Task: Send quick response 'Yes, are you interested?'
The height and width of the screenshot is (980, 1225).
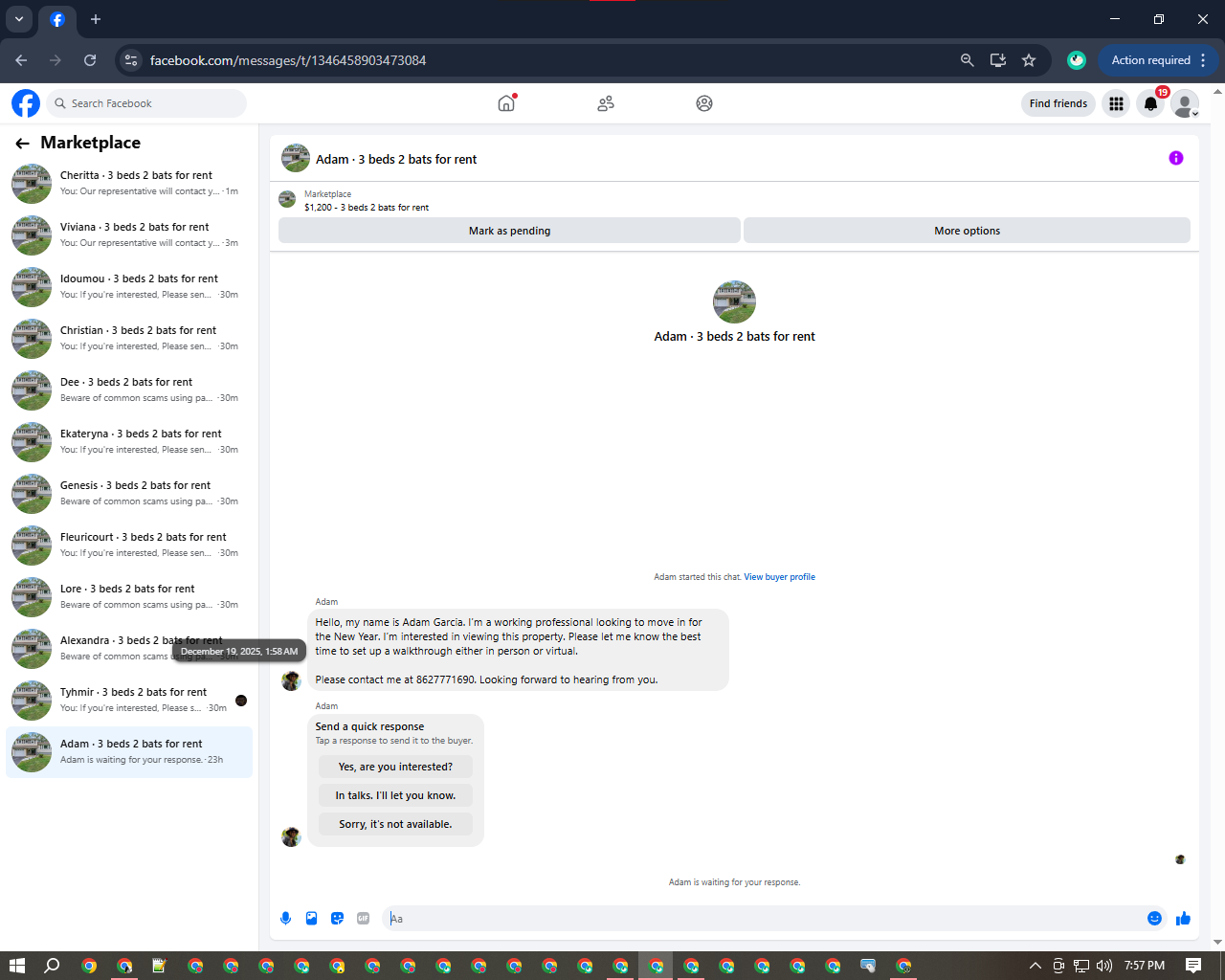Action: pyautogui.click(x=395, y=767)
